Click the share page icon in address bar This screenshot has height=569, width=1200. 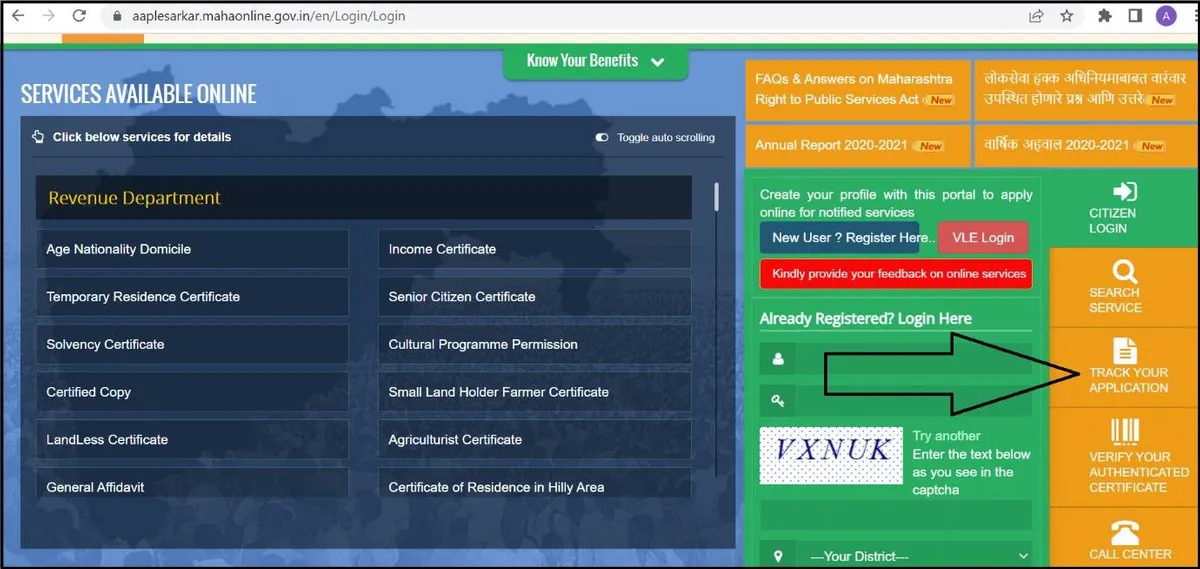[1036, 16]
